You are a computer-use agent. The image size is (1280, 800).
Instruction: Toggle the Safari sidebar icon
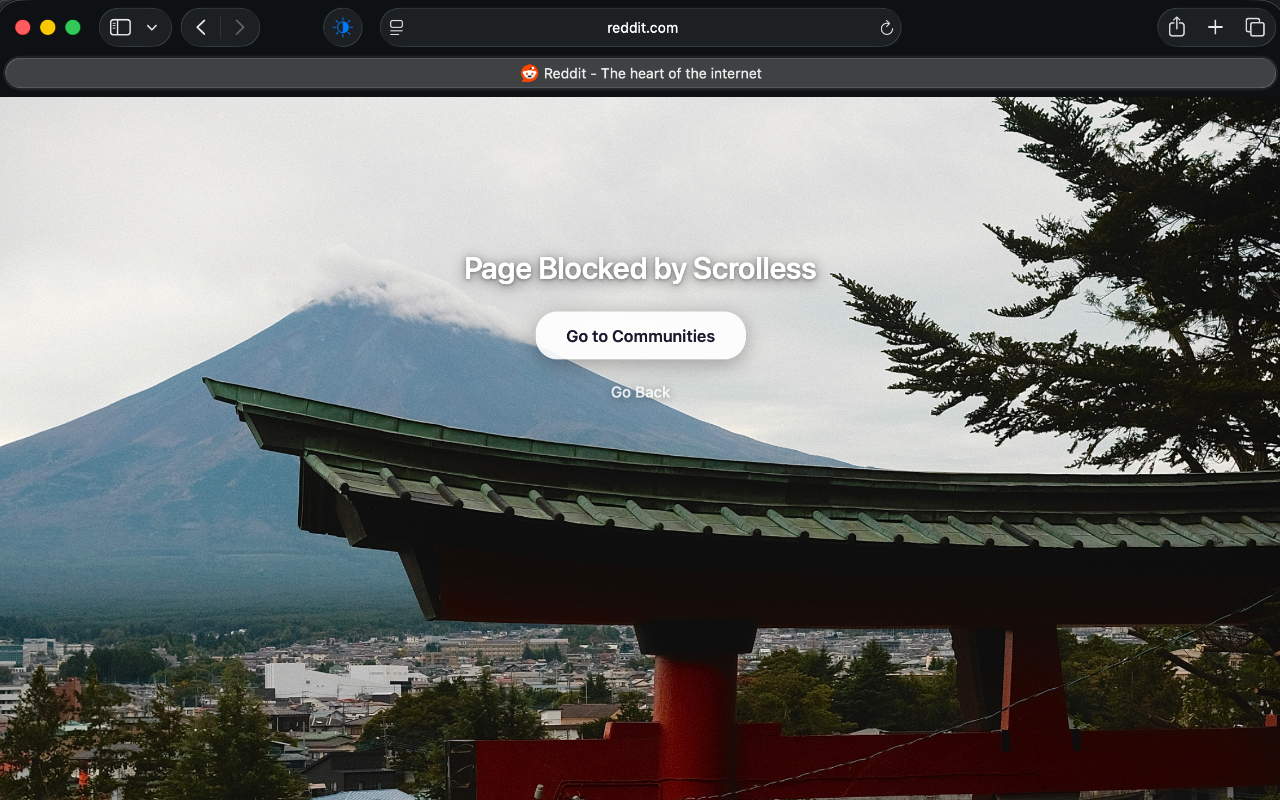(x=120, y=28)
